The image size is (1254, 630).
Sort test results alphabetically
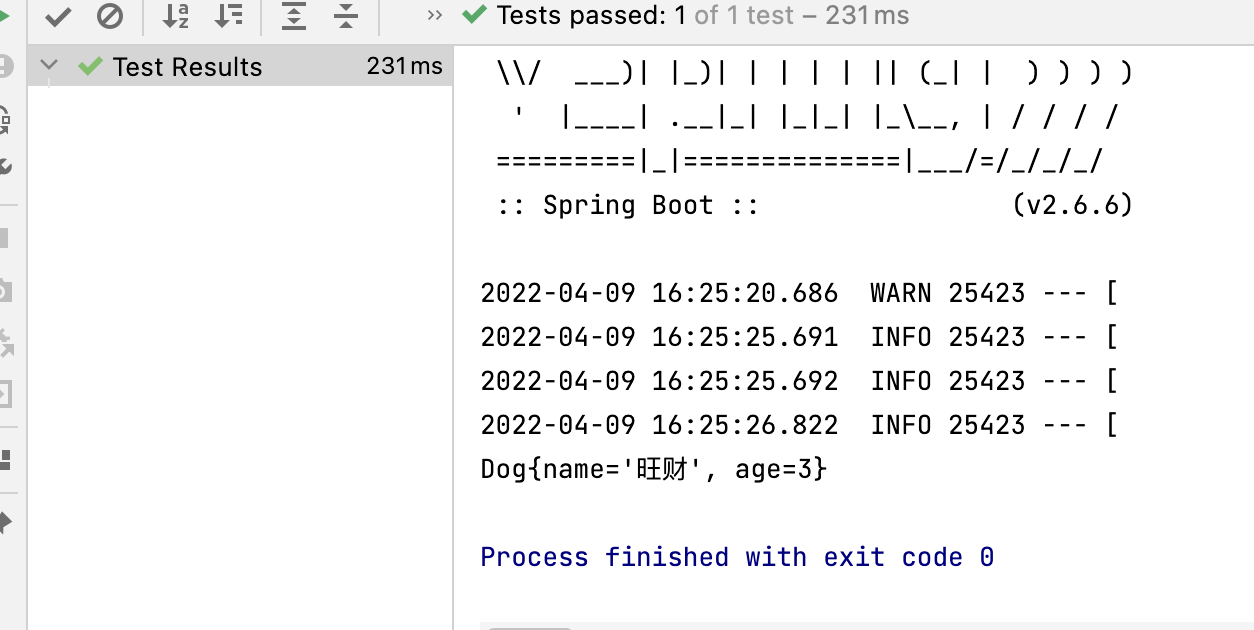tap(176, 16)
